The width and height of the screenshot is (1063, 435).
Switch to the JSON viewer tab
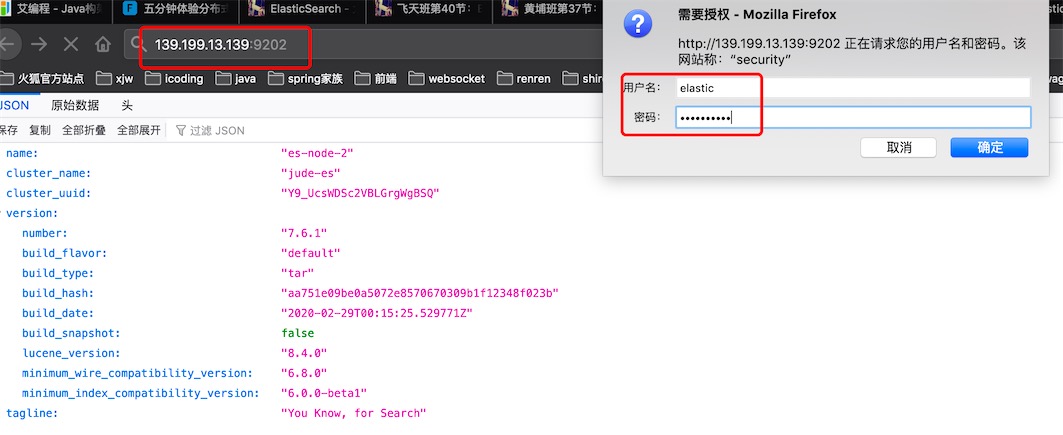point(14,106)
